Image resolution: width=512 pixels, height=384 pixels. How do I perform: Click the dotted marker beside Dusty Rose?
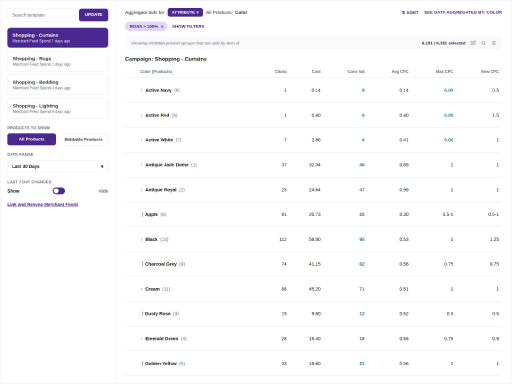tap(142, 314)
